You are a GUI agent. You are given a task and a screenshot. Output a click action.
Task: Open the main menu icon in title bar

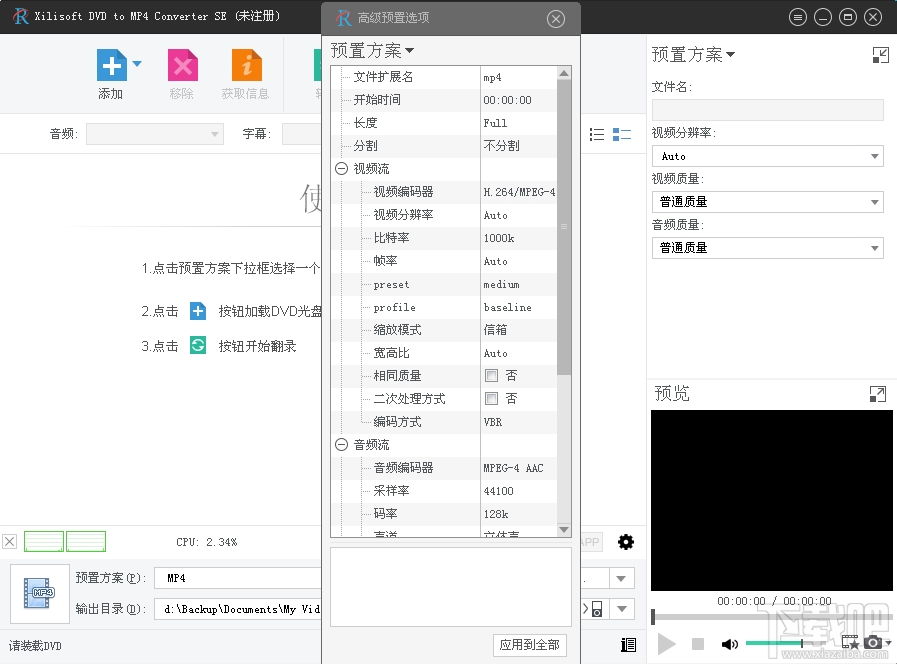(797, 17)
